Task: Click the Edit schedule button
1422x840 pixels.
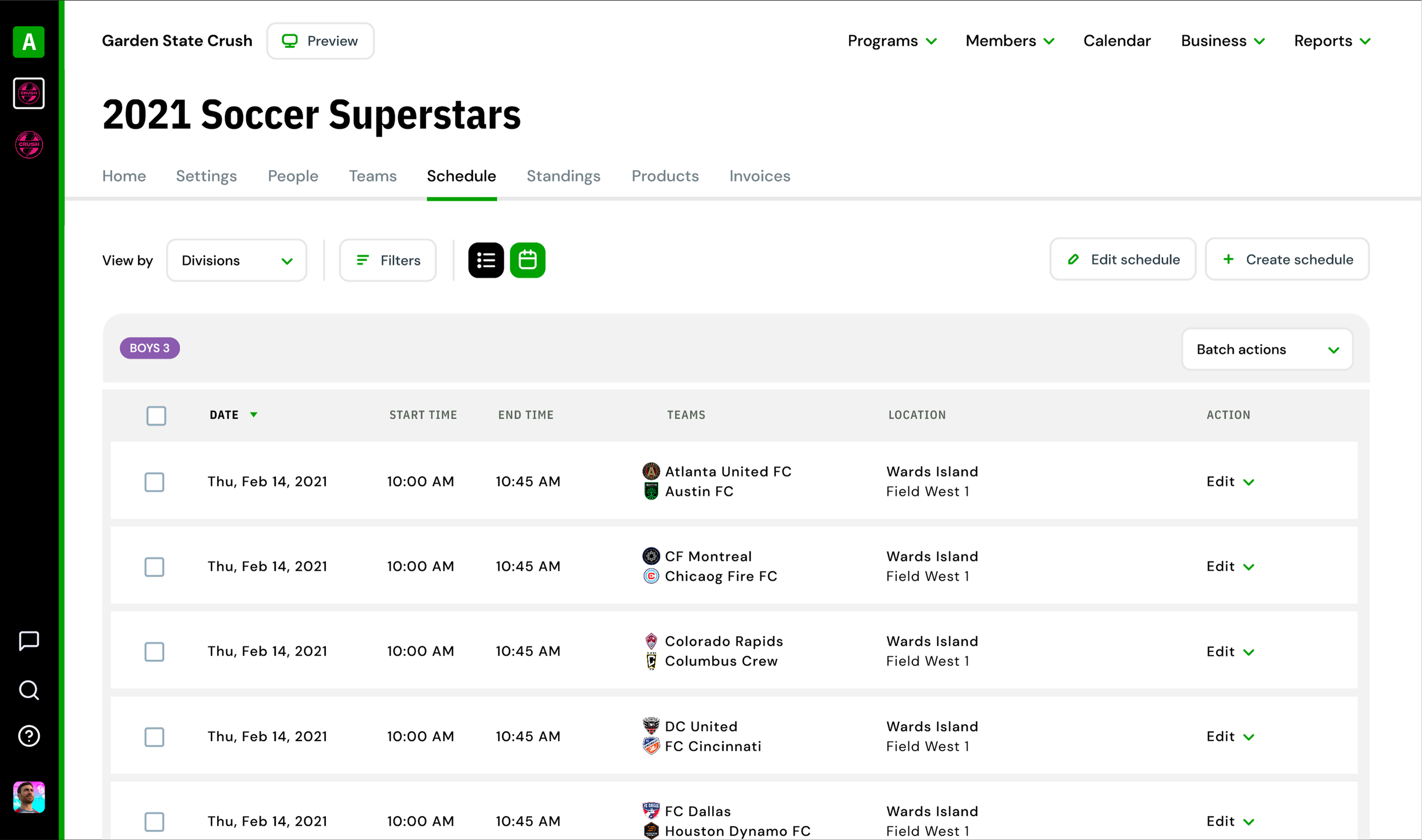Action: pyautogui.click(x=1122, y=260)
